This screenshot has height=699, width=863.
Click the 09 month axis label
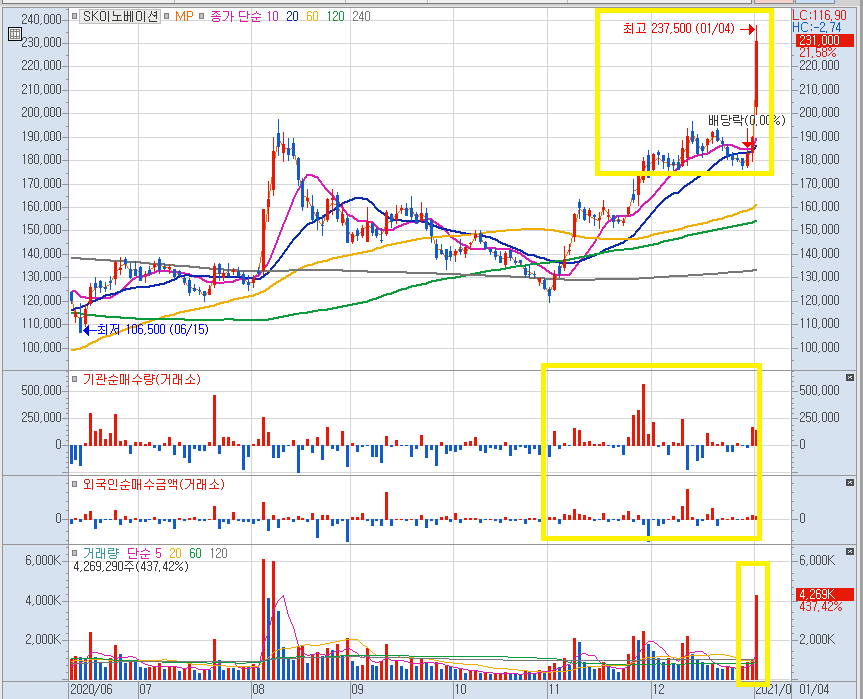coord(357,690)
